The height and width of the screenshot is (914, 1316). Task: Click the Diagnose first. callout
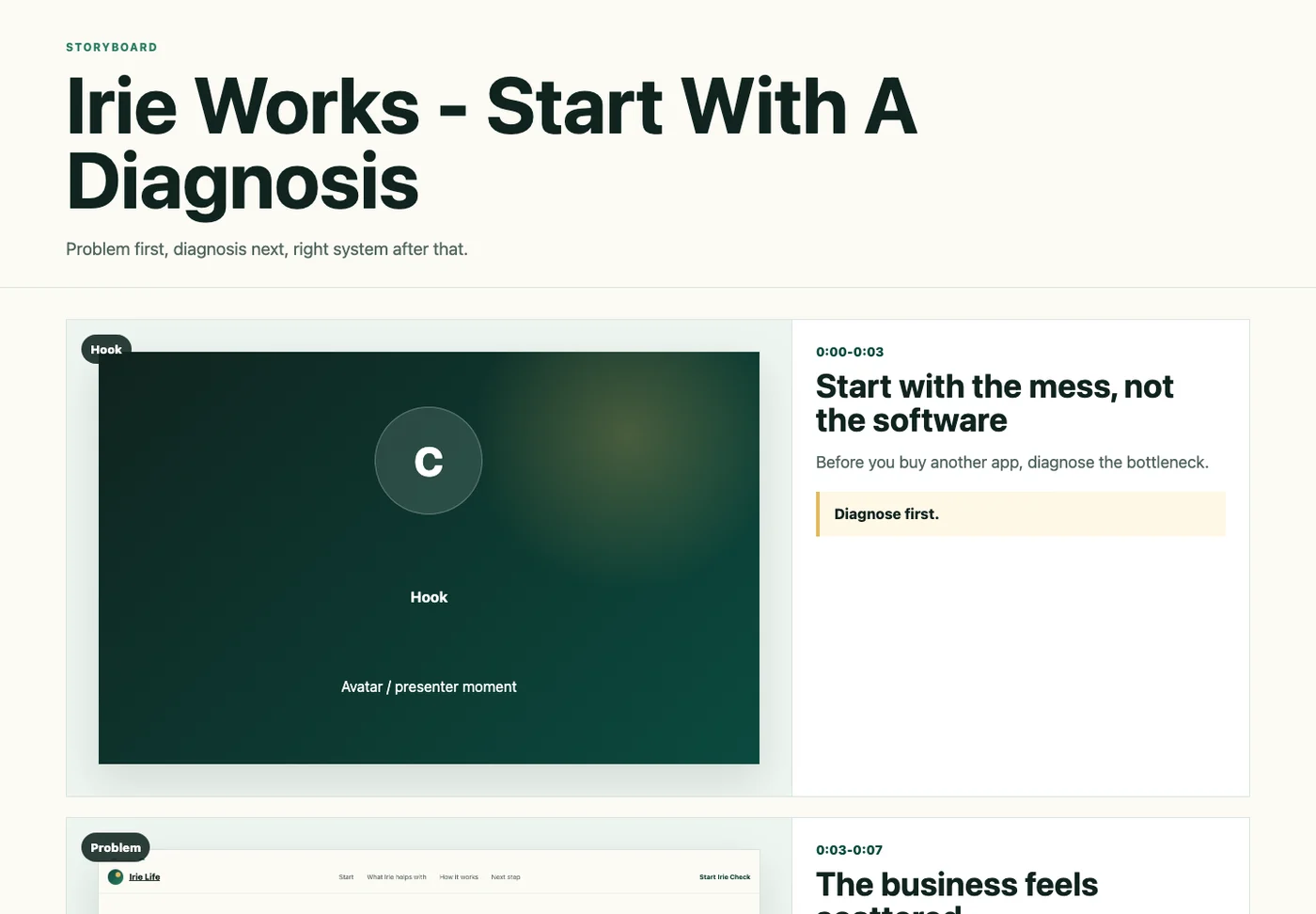pyautogui.click(x=1021, y=514)
